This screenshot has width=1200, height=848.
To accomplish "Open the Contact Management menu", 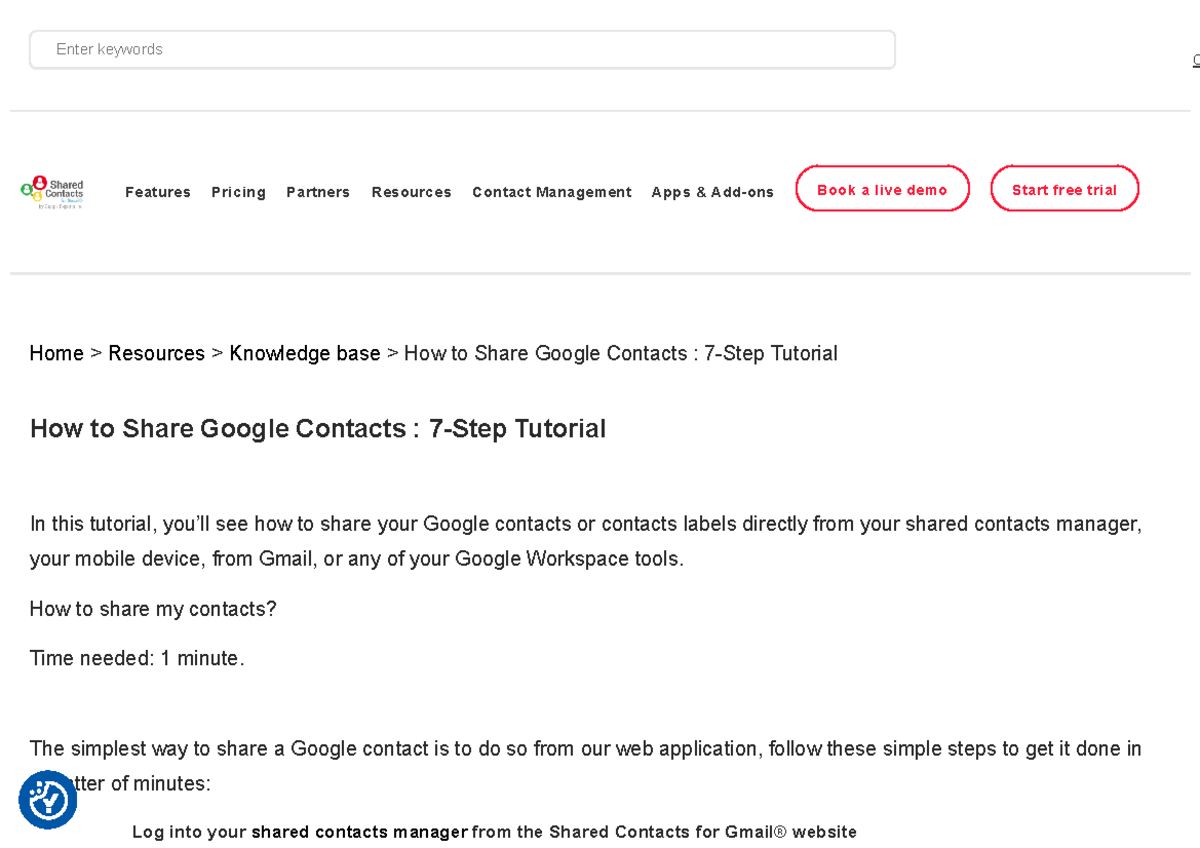I will pos(552,192).
